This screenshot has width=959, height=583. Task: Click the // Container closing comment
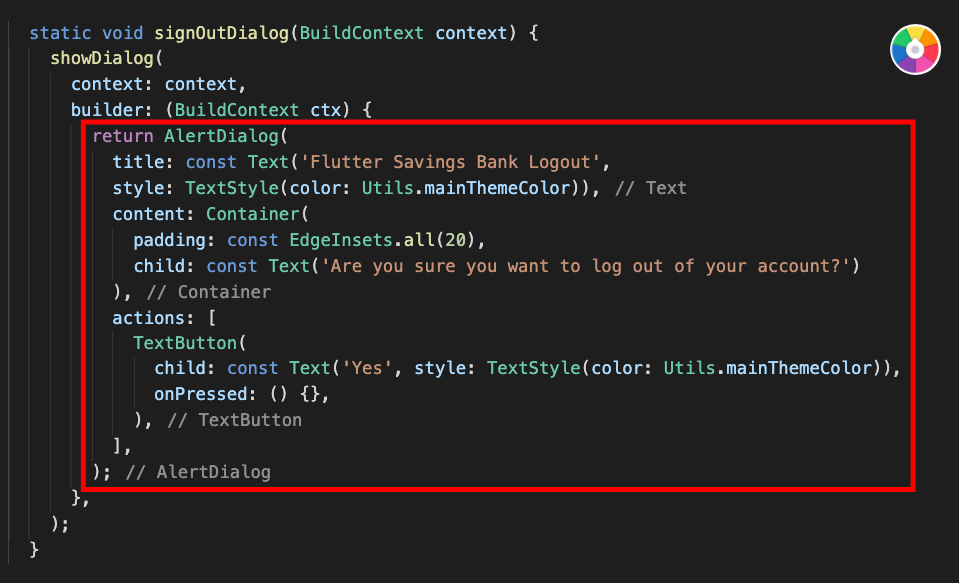pos(209,292)
